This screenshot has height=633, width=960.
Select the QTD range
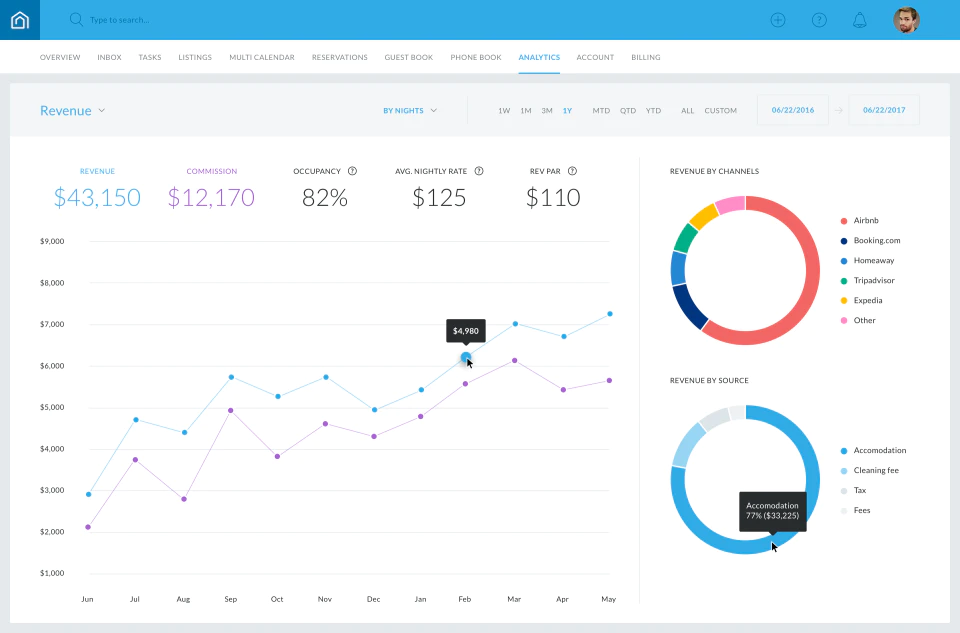[628, 111]
